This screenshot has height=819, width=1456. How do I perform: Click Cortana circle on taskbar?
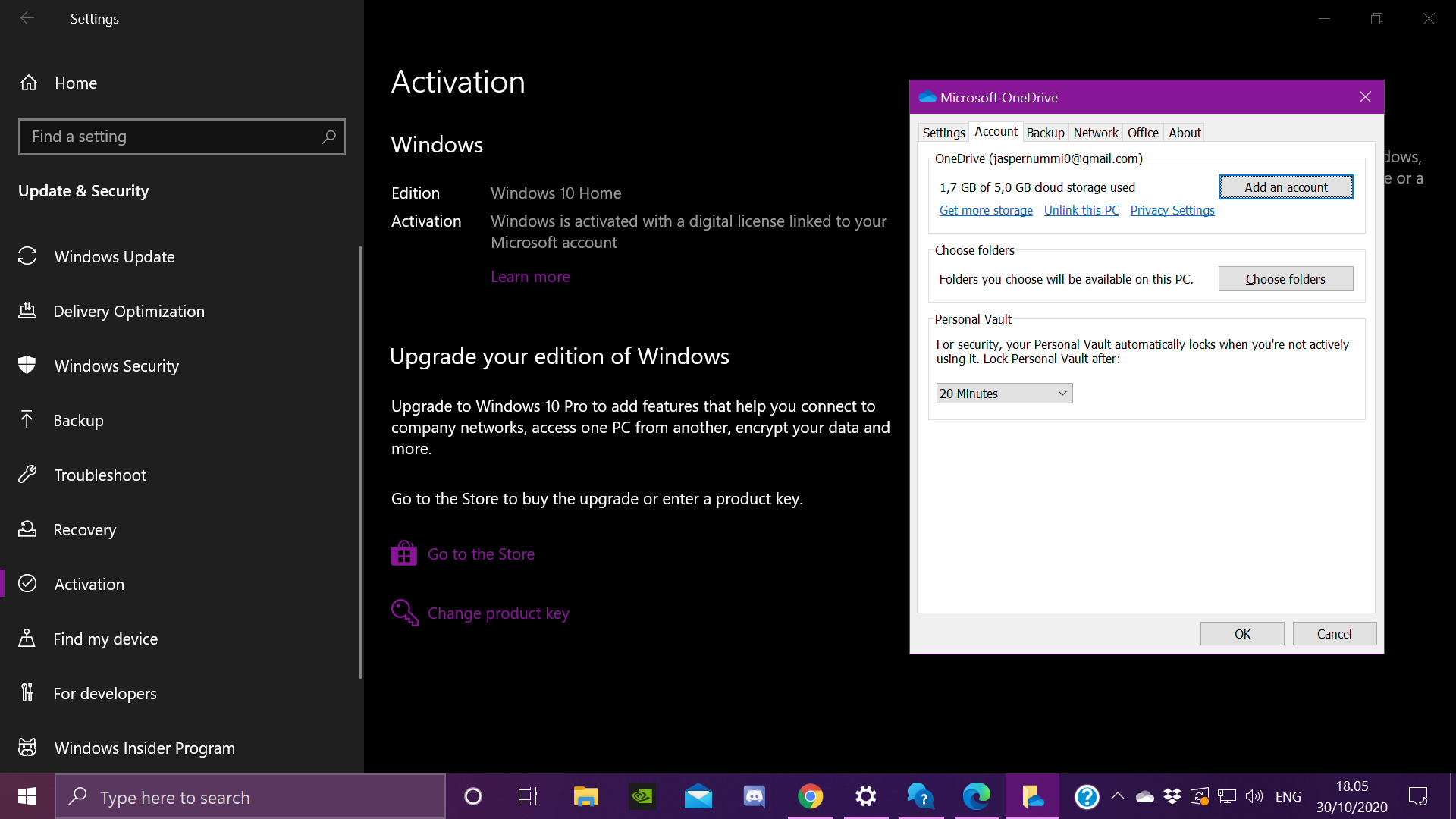473,796
